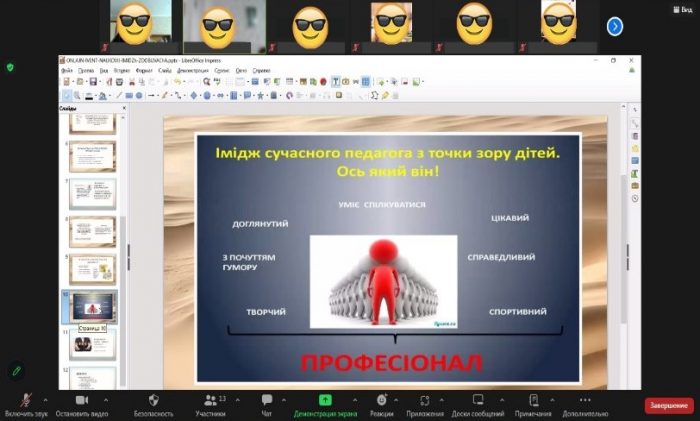The width and height of the screenshot is (700, 421).
Task: Click the Save icon in the Impress toolbar
Action: 93,83
